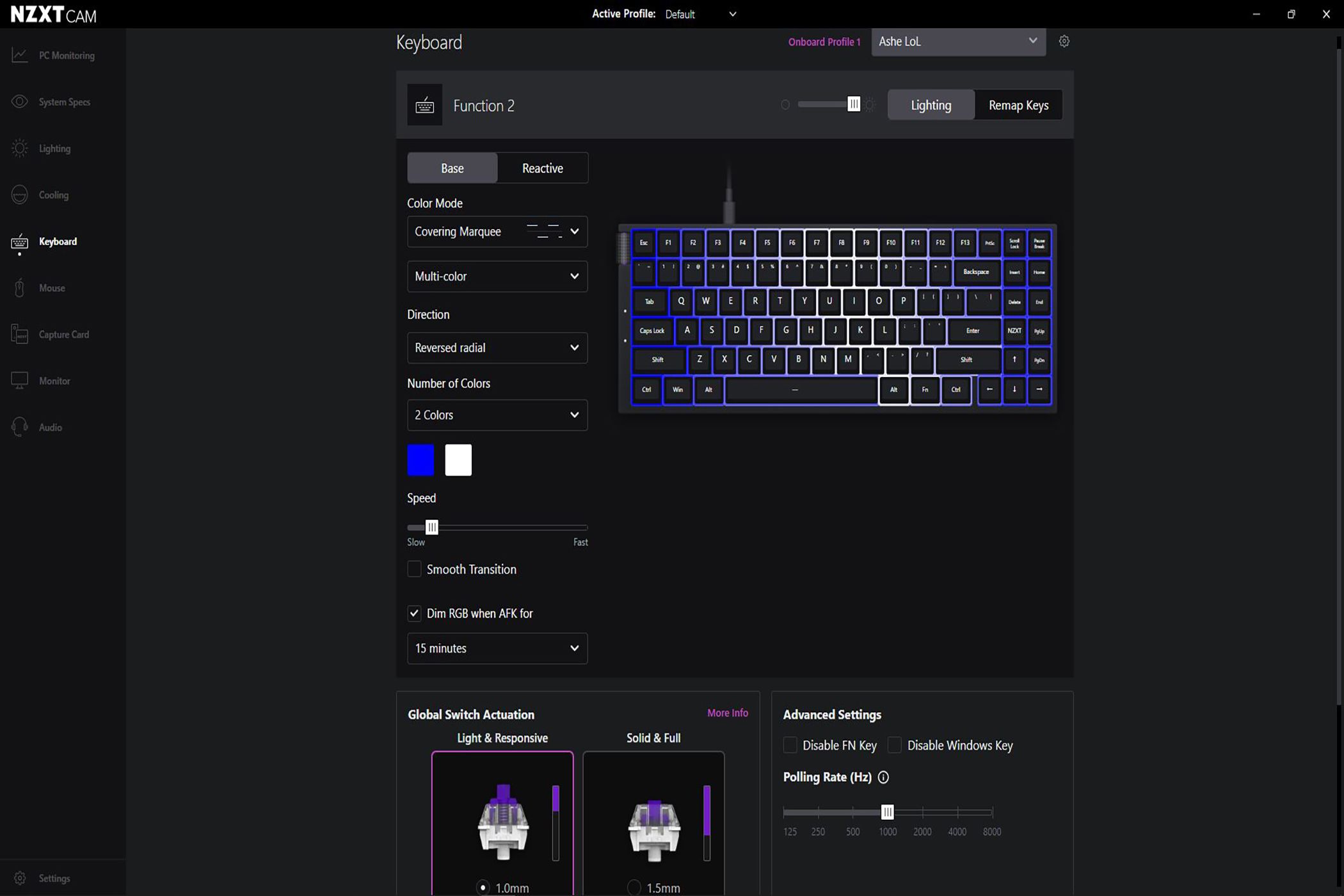Select Light & Responsive switch card

502,824
